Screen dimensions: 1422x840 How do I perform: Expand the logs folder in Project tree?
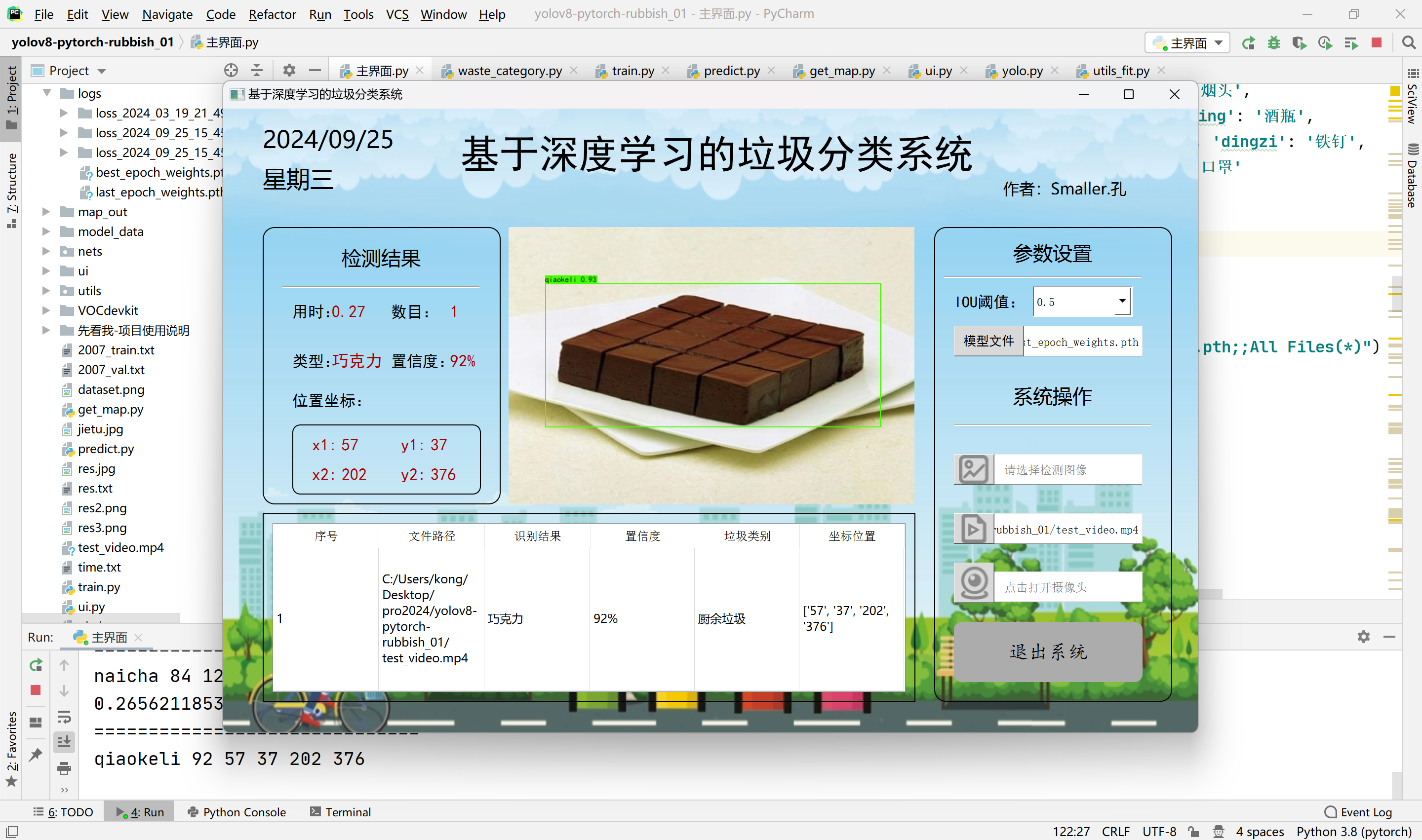coord(47,93)
